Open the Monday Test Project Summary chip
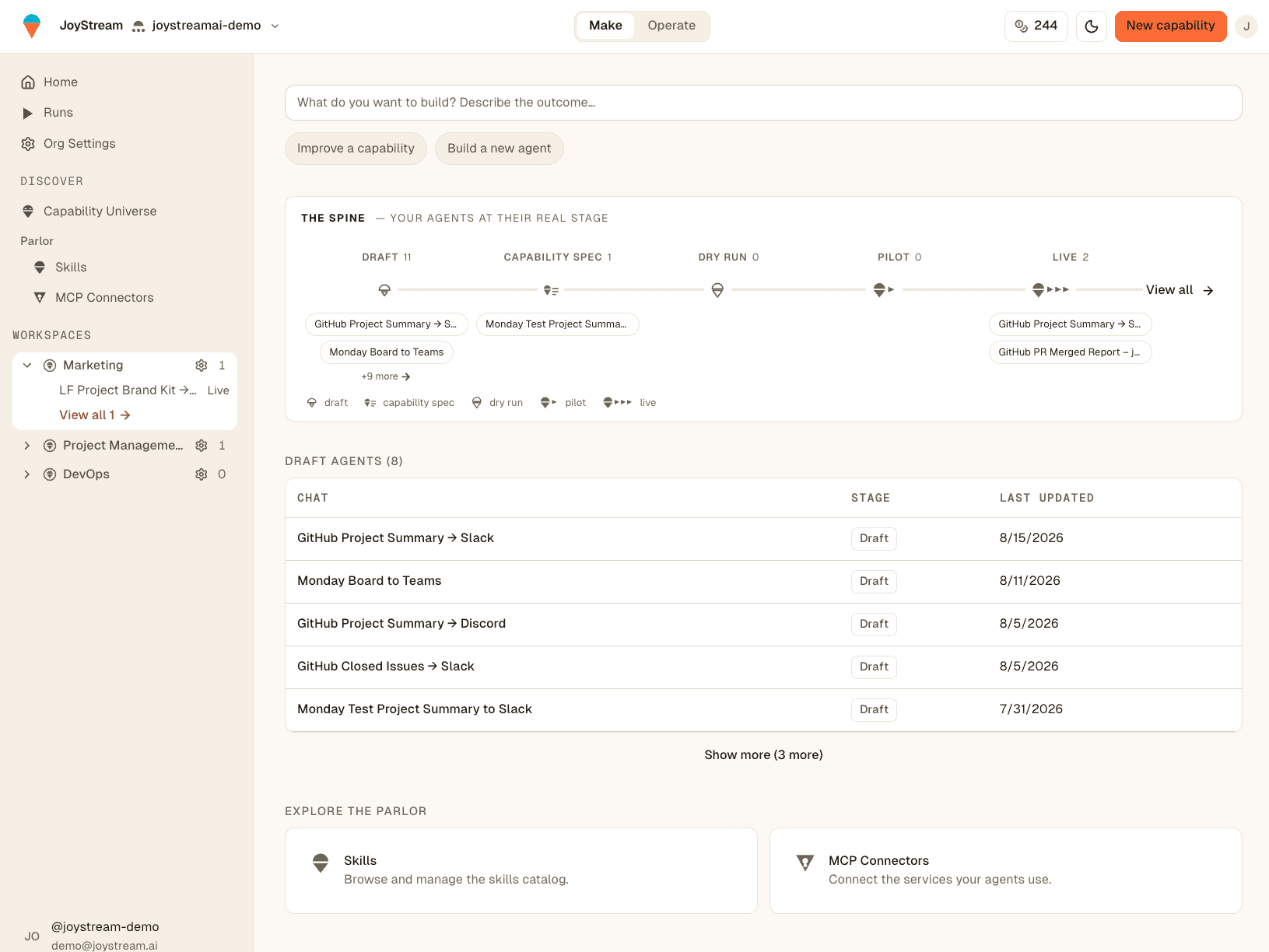The height and width of the screenshot is (952, 1269). coord(557,324)
